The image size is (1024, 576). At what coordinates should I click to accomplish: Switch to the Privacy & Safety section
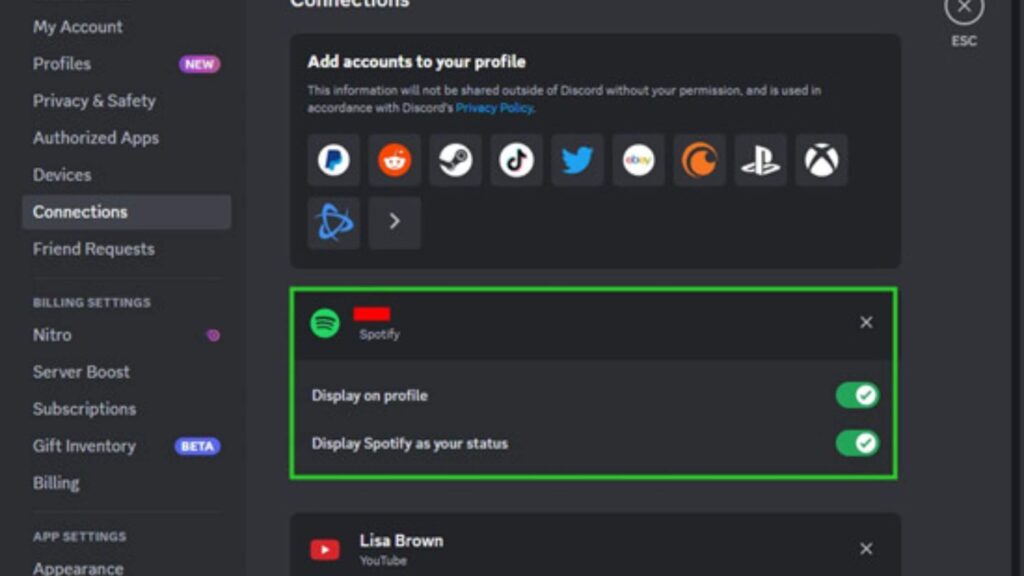coord(93,100)
